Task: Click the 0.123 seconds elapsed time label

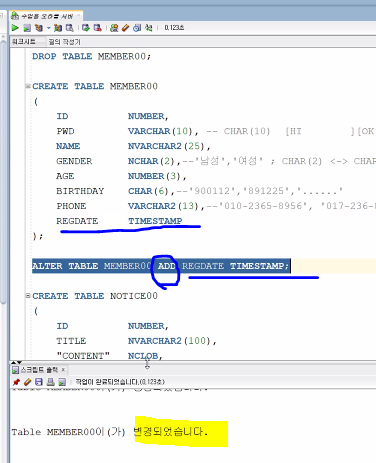Action: (x=174, y=28)
